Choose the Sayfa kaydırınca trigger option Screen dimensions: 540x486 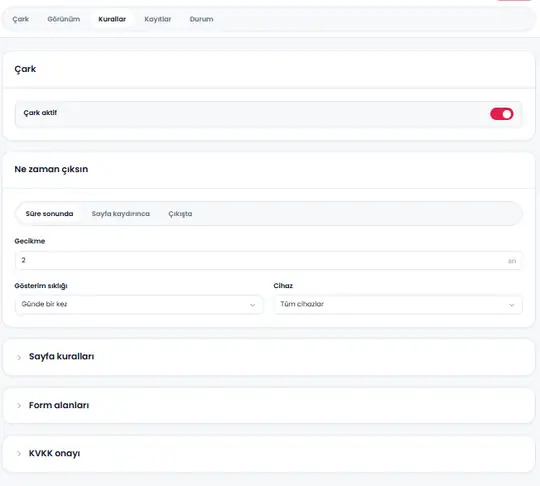click(x=121, y=214)
